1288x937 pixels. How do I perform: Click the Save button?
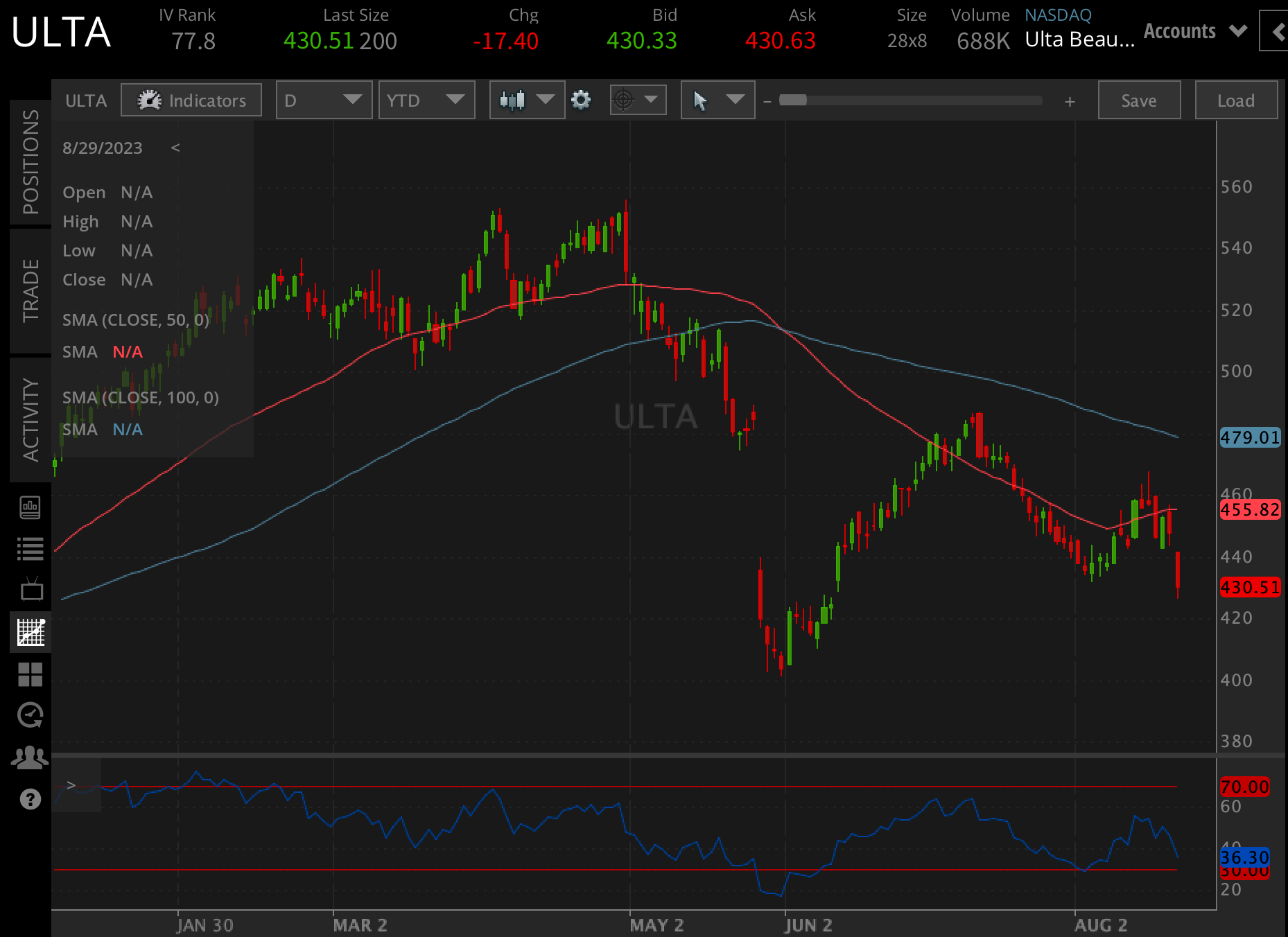coord(1138,100)
